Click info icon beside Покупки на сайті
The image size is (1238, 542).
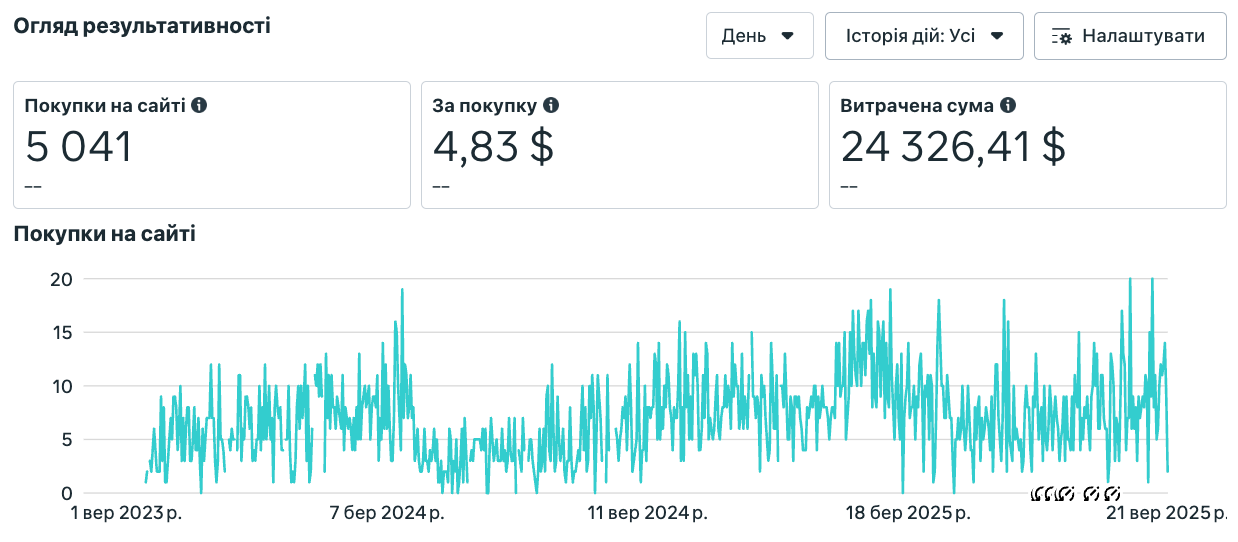click(x=199, y=105)
